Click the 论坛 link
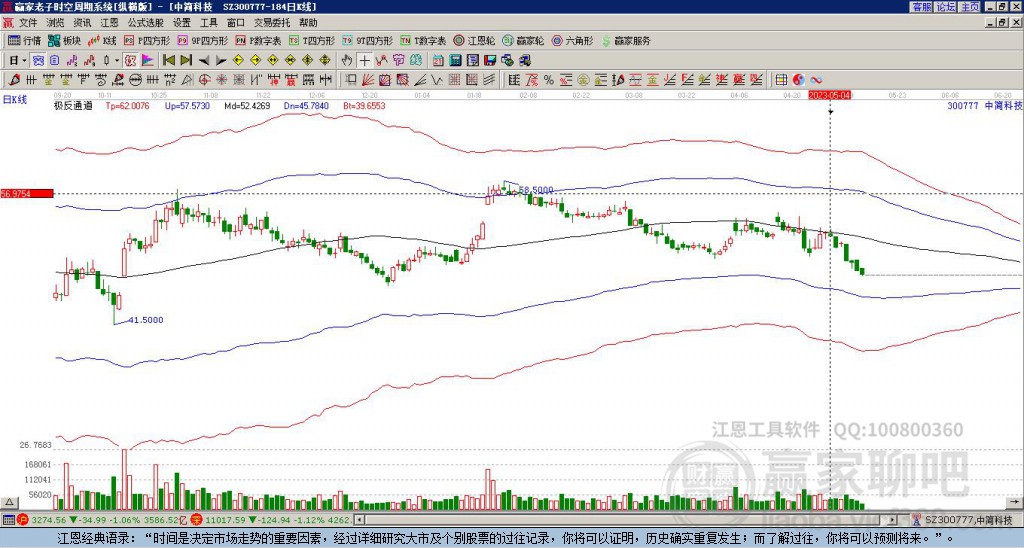The width and height of the screenshot is (1024, 548). (946, 7)
